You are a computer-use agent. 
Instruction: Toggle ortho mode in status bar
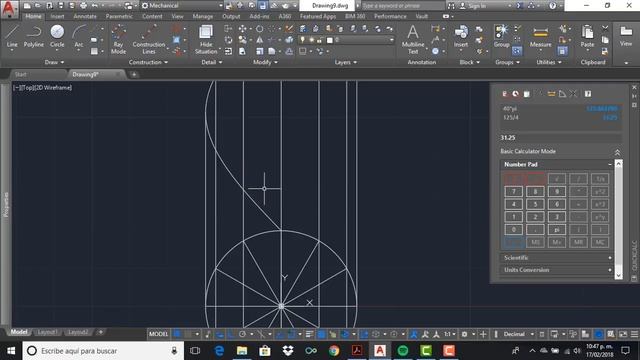click(231, 334)
